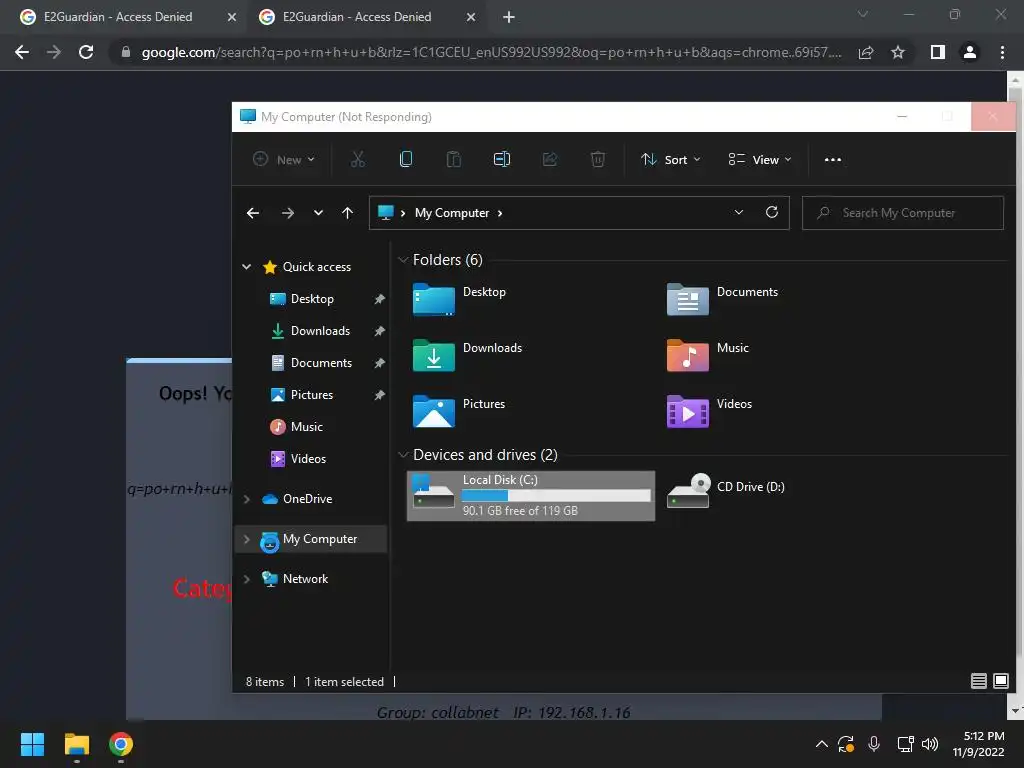Click the Share icon in Explorer toolbar
This screenshot has height=768, width=1024.
pos(550,159)
